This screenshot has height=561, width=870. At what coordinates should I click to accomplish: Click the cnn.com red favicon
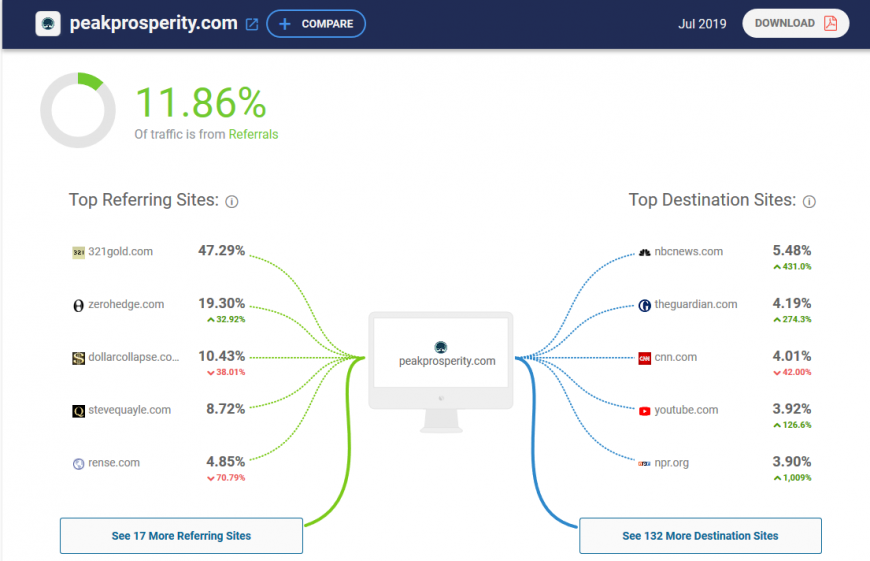click(x=644, y=358)
